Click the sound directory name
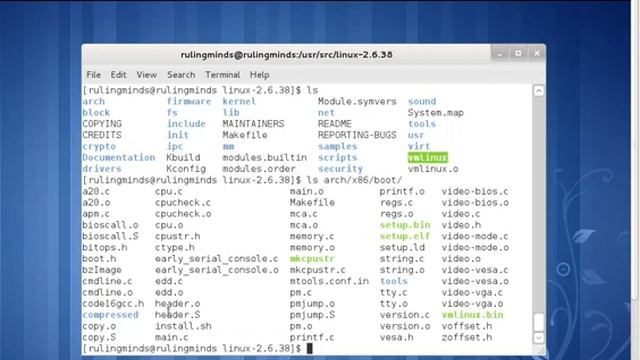Viewport: 640px width, 360px height. [x=422, y=101]
